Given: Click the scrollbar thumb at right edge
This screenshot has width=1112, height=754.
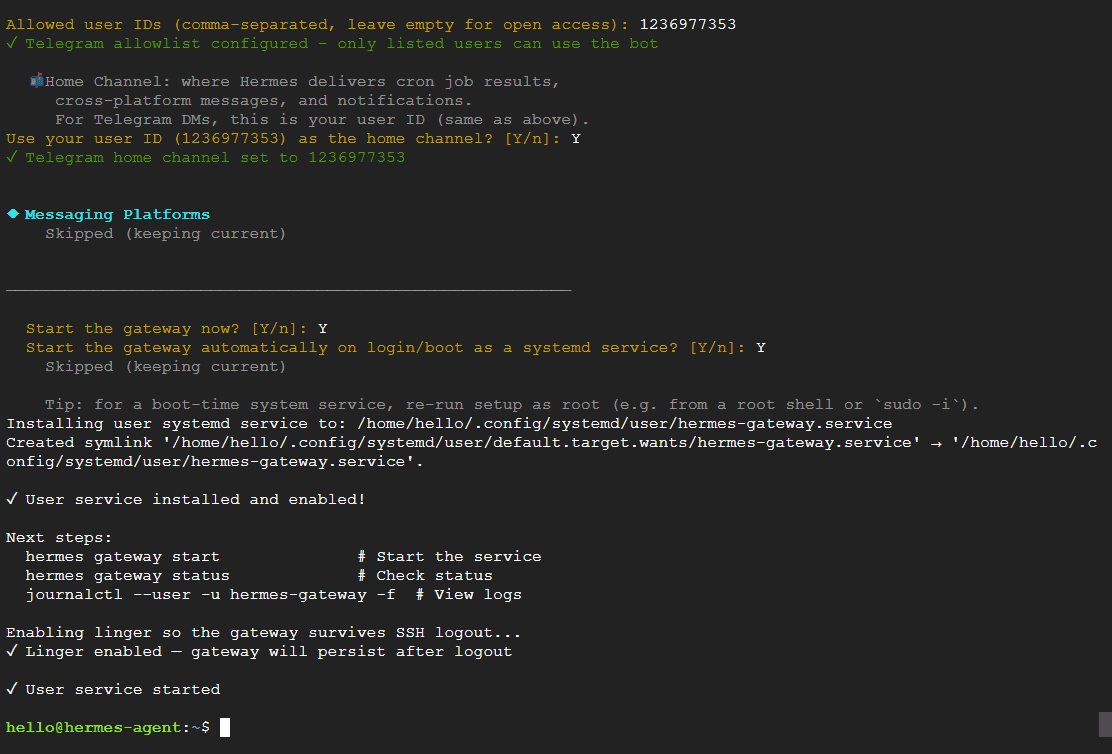Looking at the screenshot, I should (x=1105, y=725).
